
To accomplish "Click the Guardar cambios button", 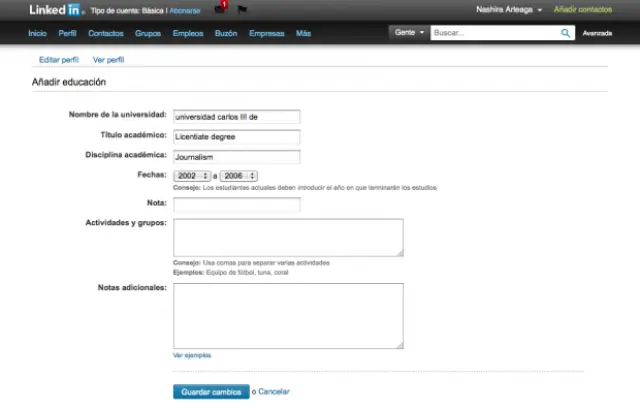I will coord(210,391).
